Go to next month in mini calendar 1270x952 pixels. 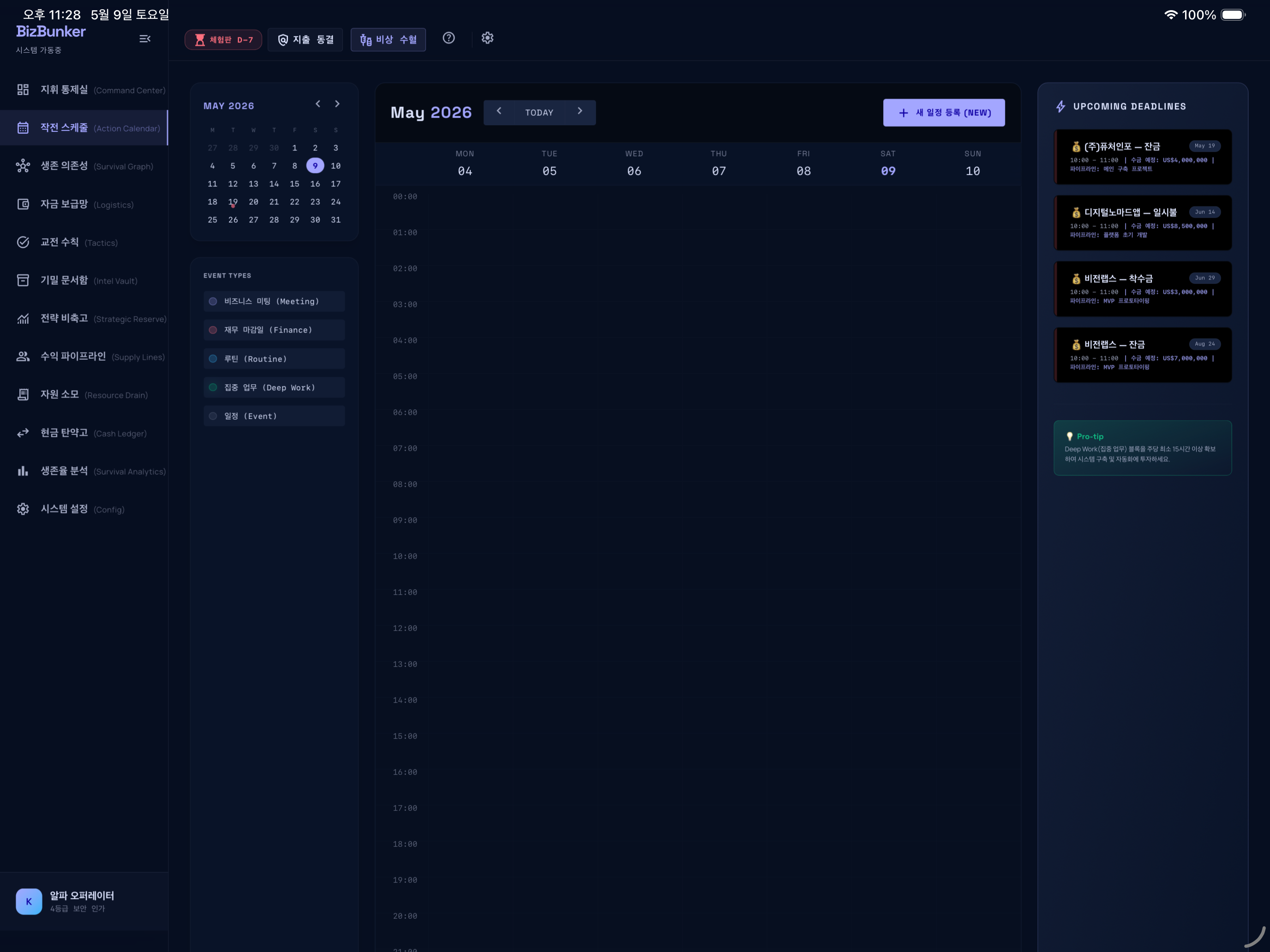[337, 104]
